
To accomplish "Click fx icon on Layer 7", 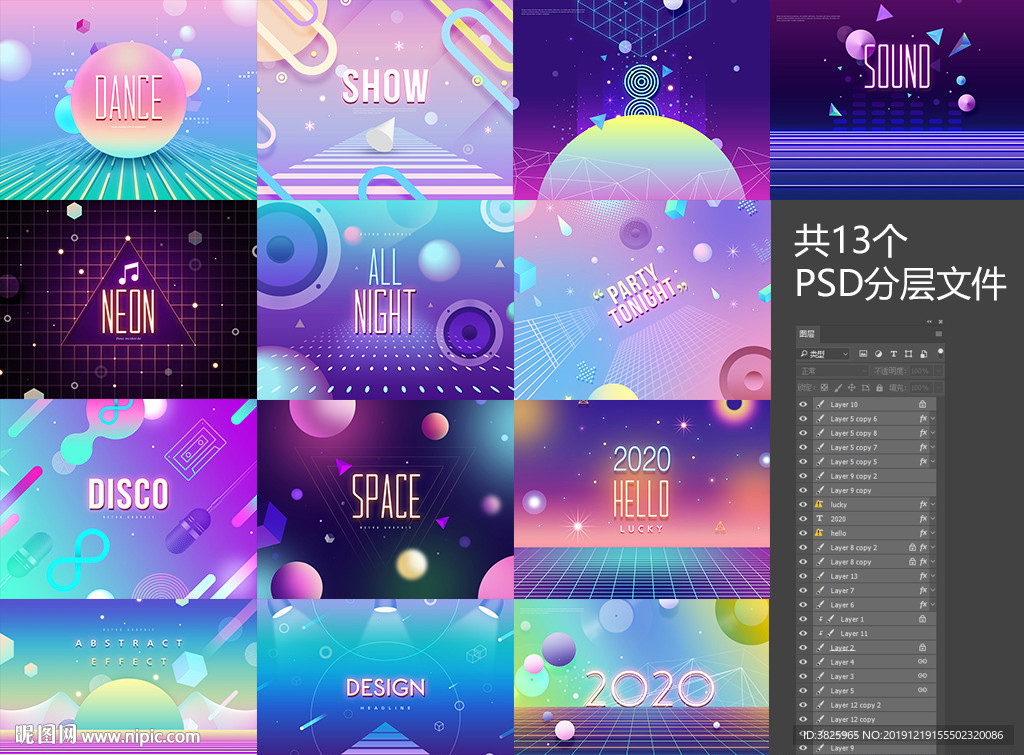I will coord(923,590).
